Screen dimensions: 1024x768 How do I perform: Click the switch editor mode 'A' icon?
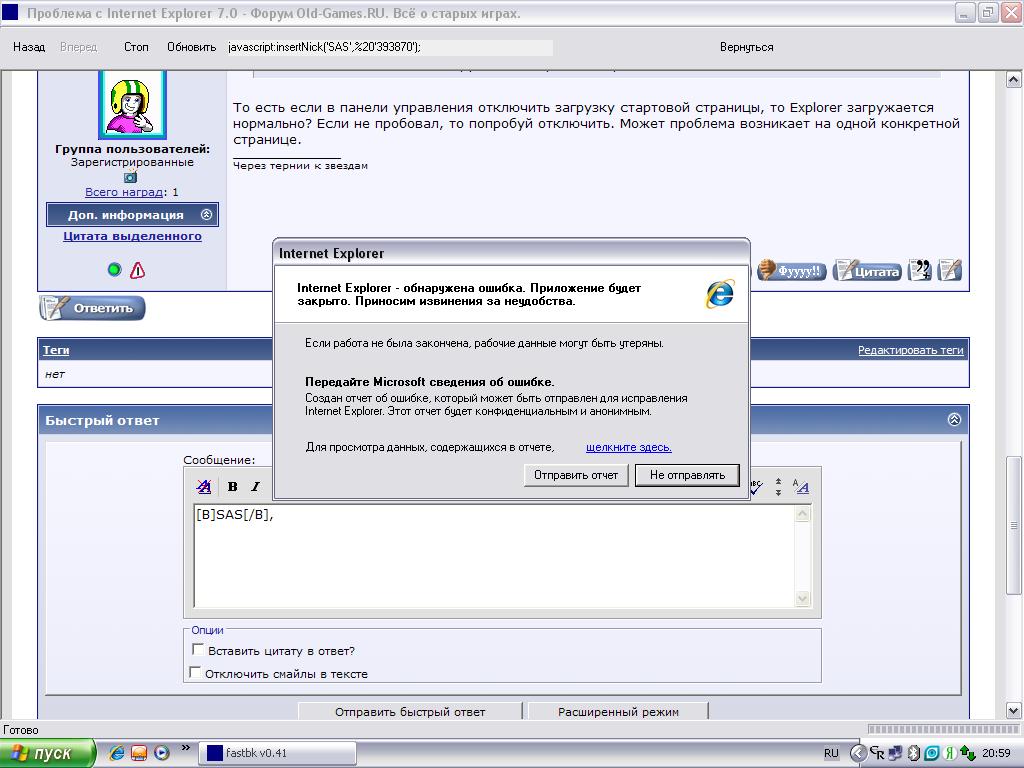(x=801, y=487)
